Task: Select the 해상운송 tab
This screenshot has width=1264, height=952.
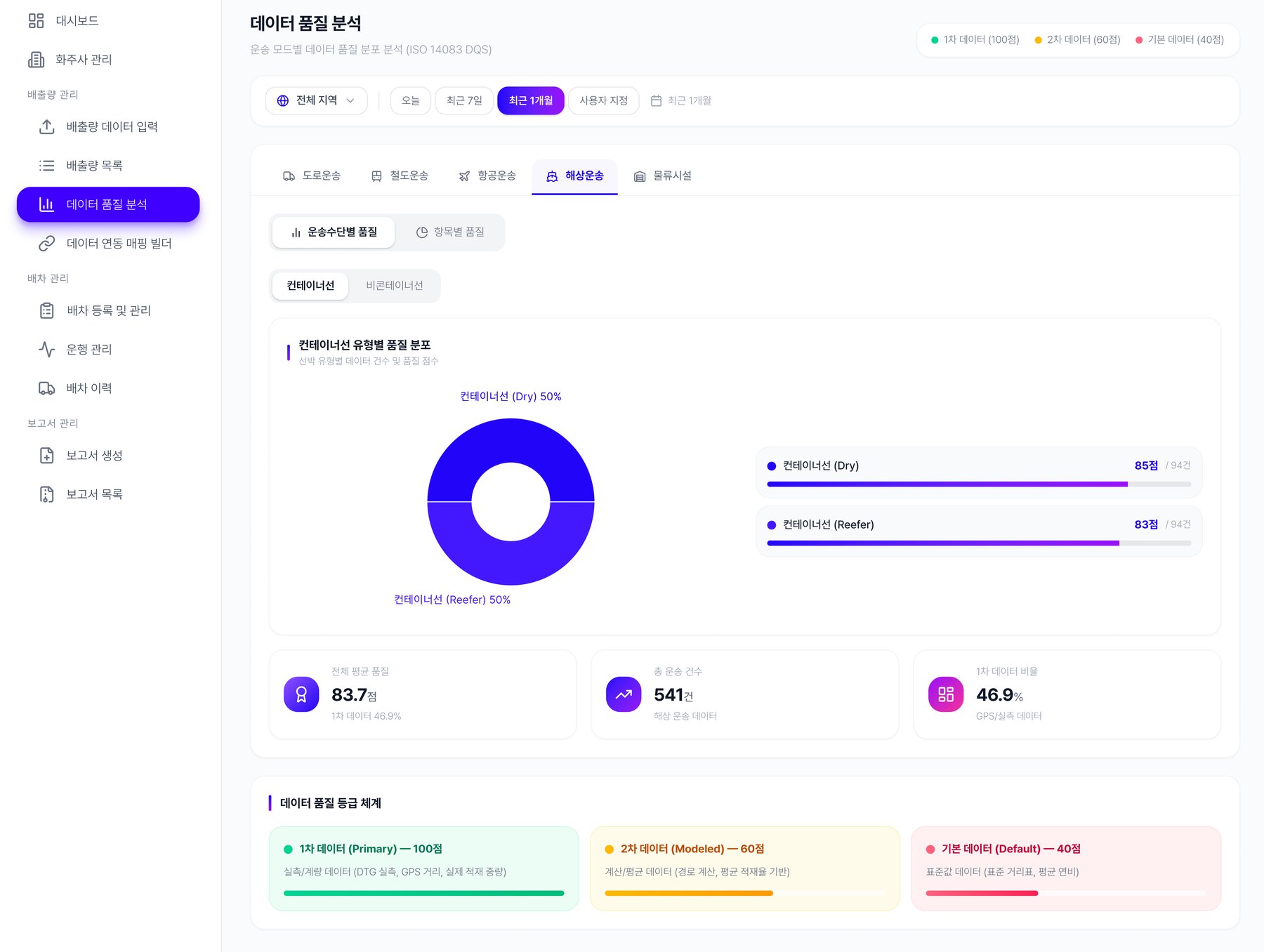Action: click(574, 176)
